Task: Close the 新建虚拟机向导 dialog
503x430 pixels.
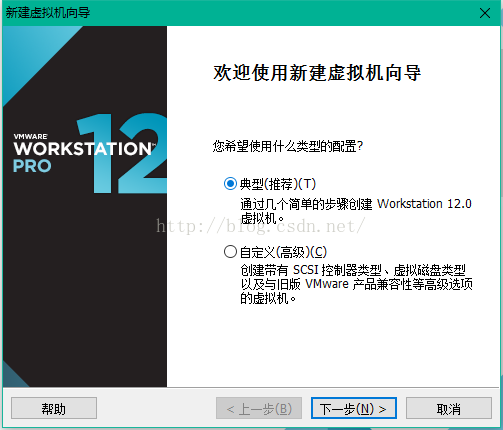Action: pos(485,13)
